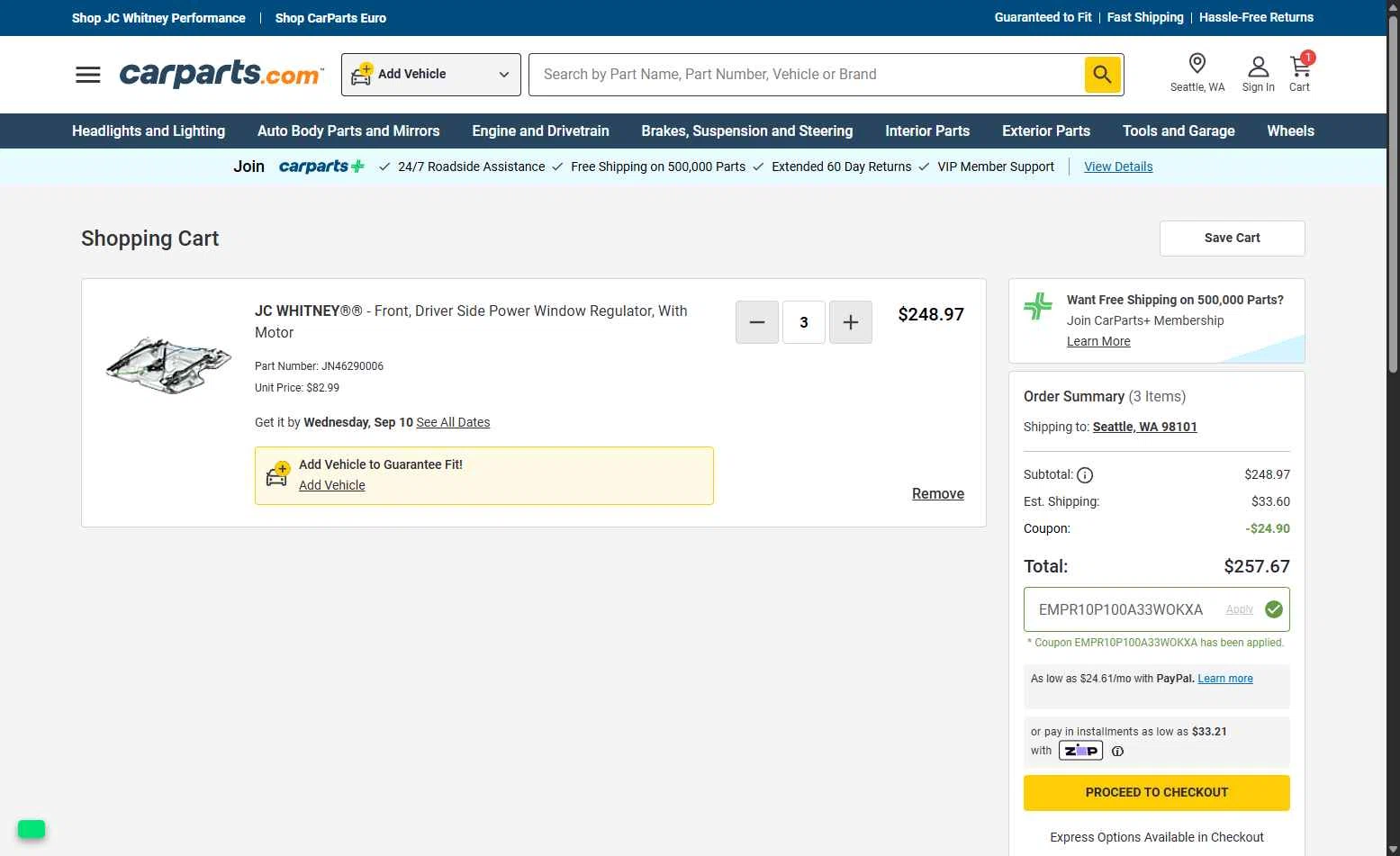
Task: Open the Sign In account icon
Action: click(x=1258, y=74)
